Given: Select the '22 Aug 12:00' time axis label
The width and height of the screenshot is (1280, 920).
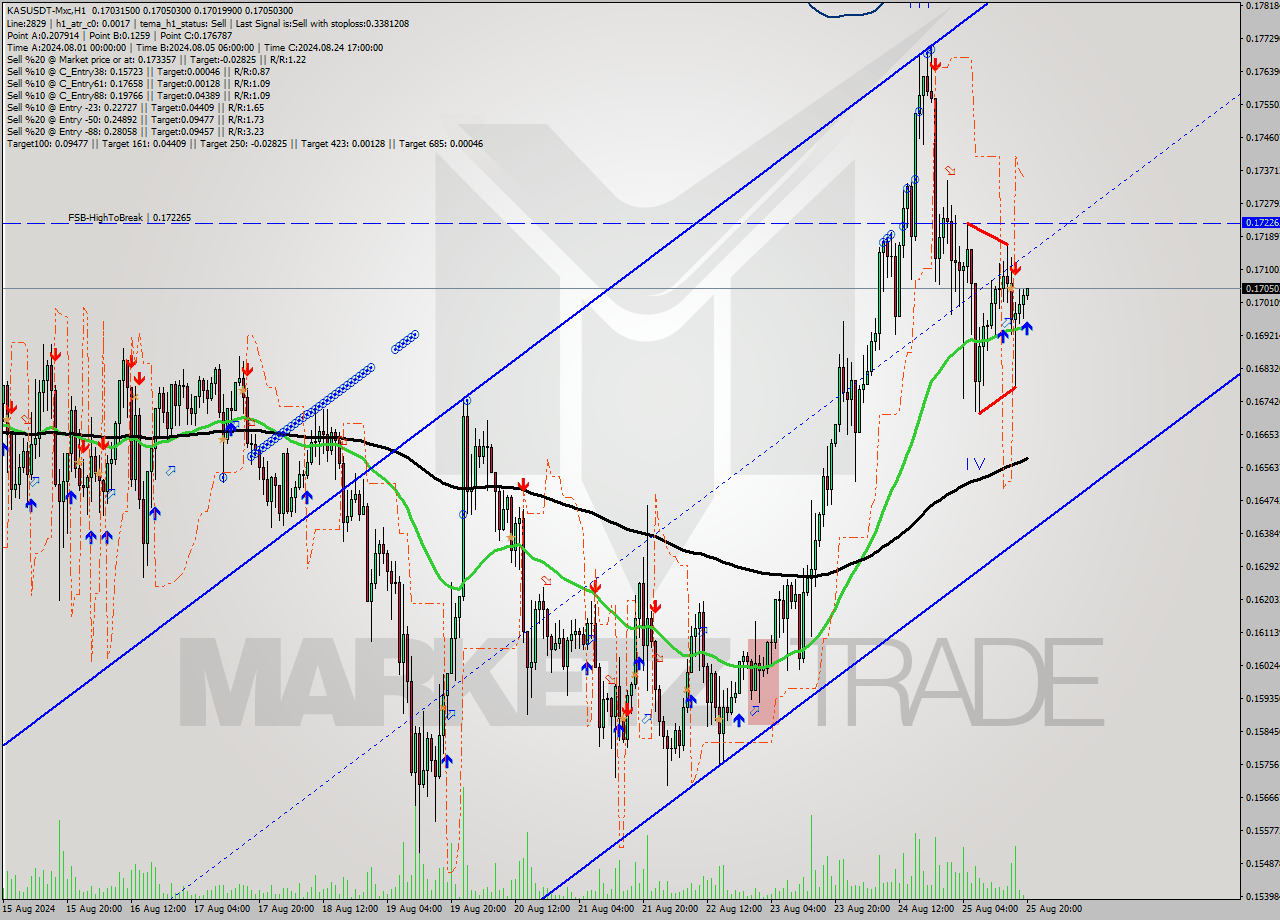Looking at the screenshot, I should point(735,909).
